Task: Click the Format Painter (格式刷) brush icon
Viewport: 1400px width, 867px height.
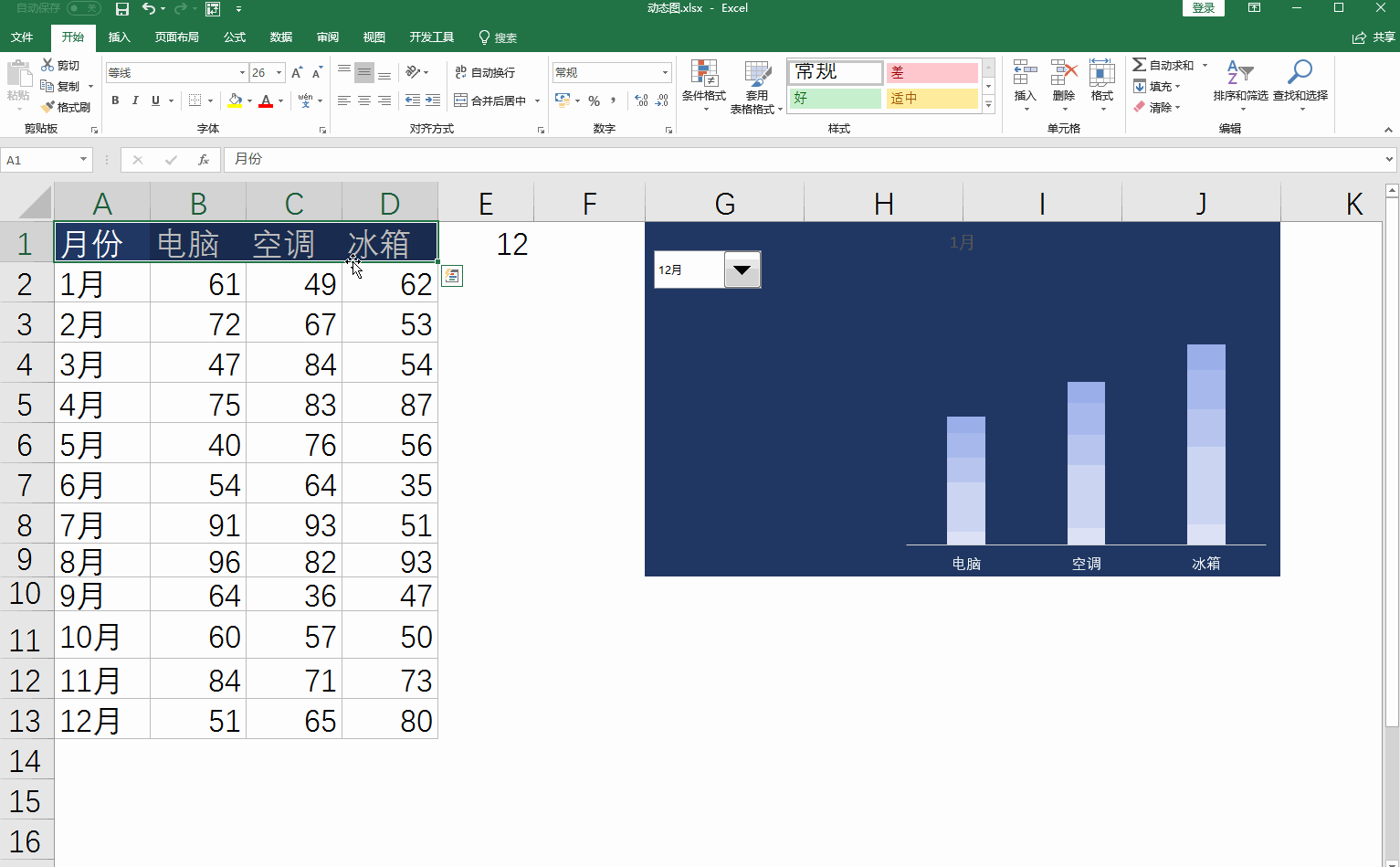Action: (48, 107)
